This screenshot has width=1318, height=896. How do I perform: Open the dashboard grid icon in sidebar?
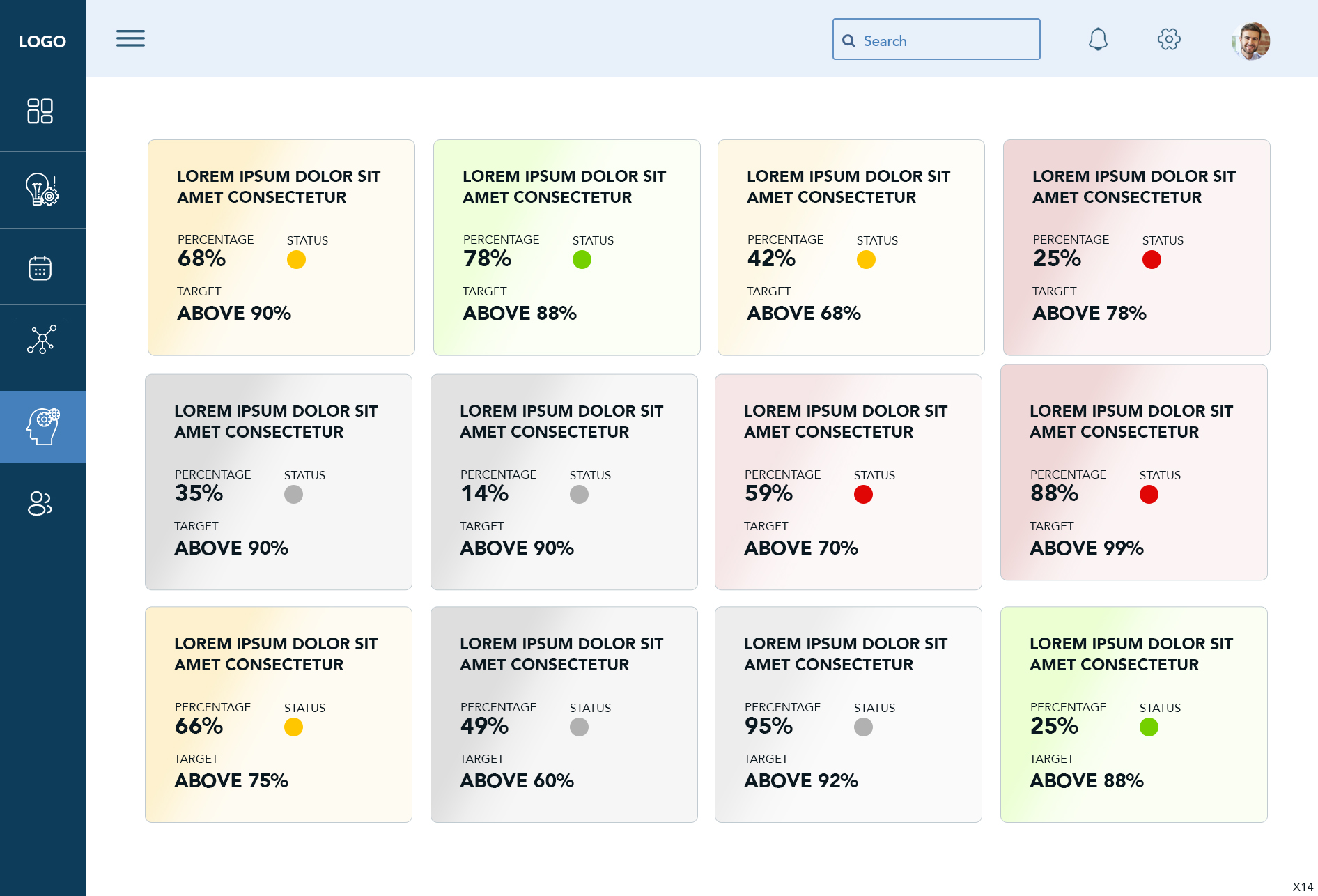(x=40, y=111)
